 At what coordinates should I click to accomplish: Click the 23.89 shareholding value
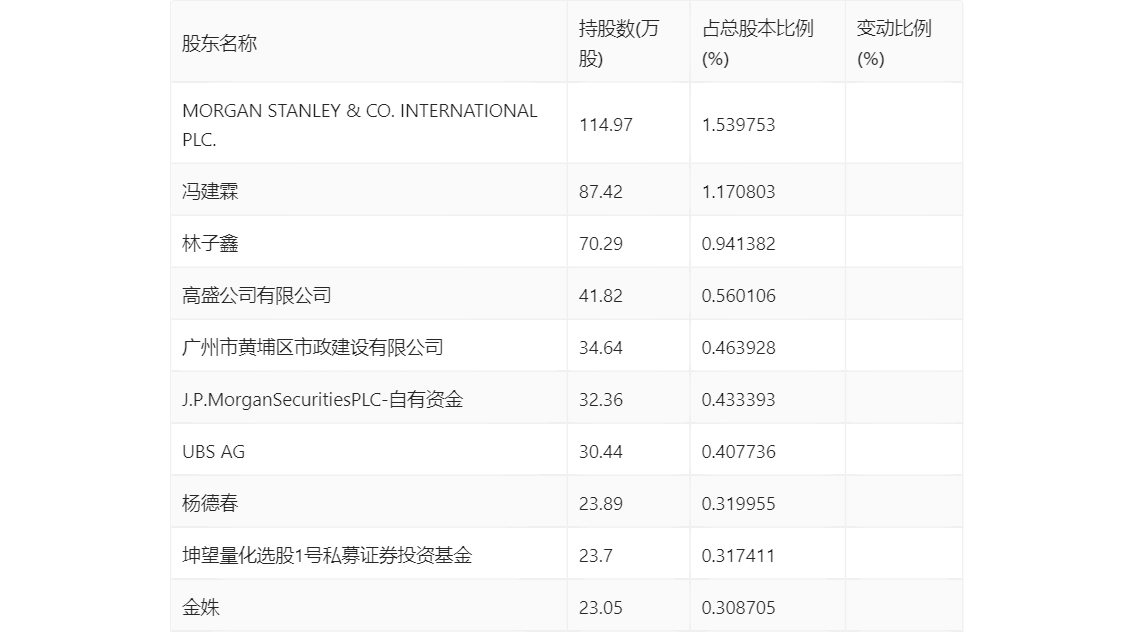pos(600,504)
